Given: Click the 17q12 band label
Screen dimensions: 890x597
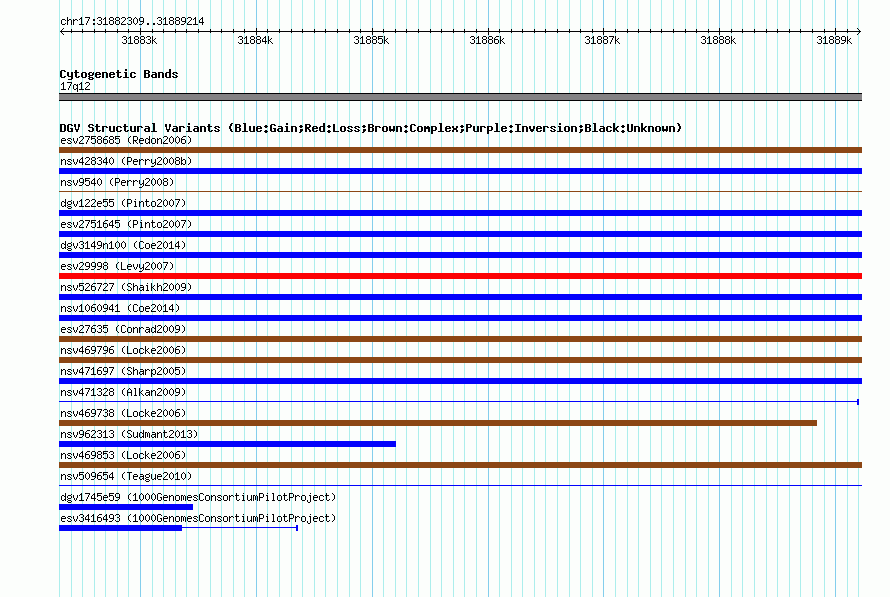Looking at the screenshot, I should (75, 86).
